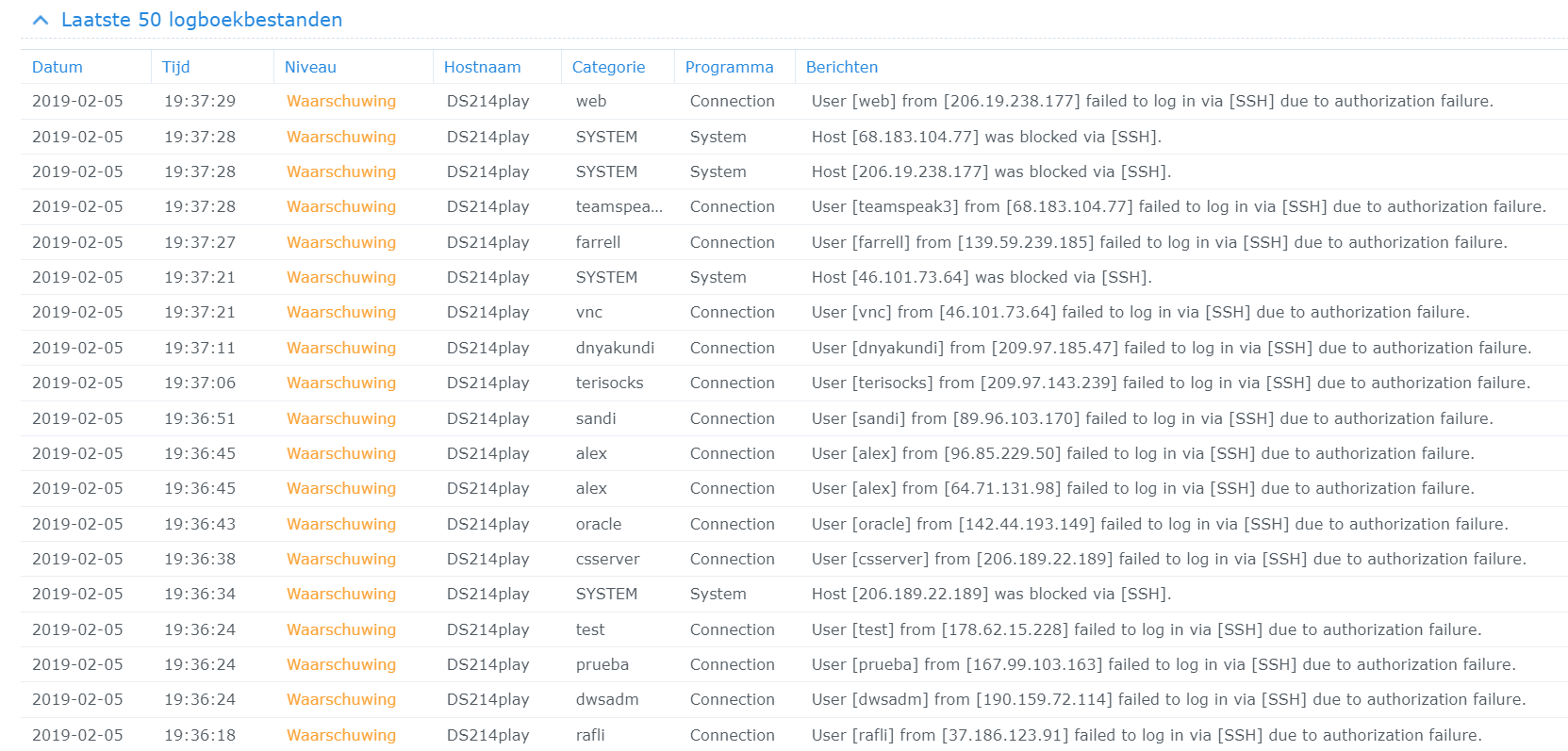
Task: Select time cell '19:36:34'
Action: click(200, 594)
